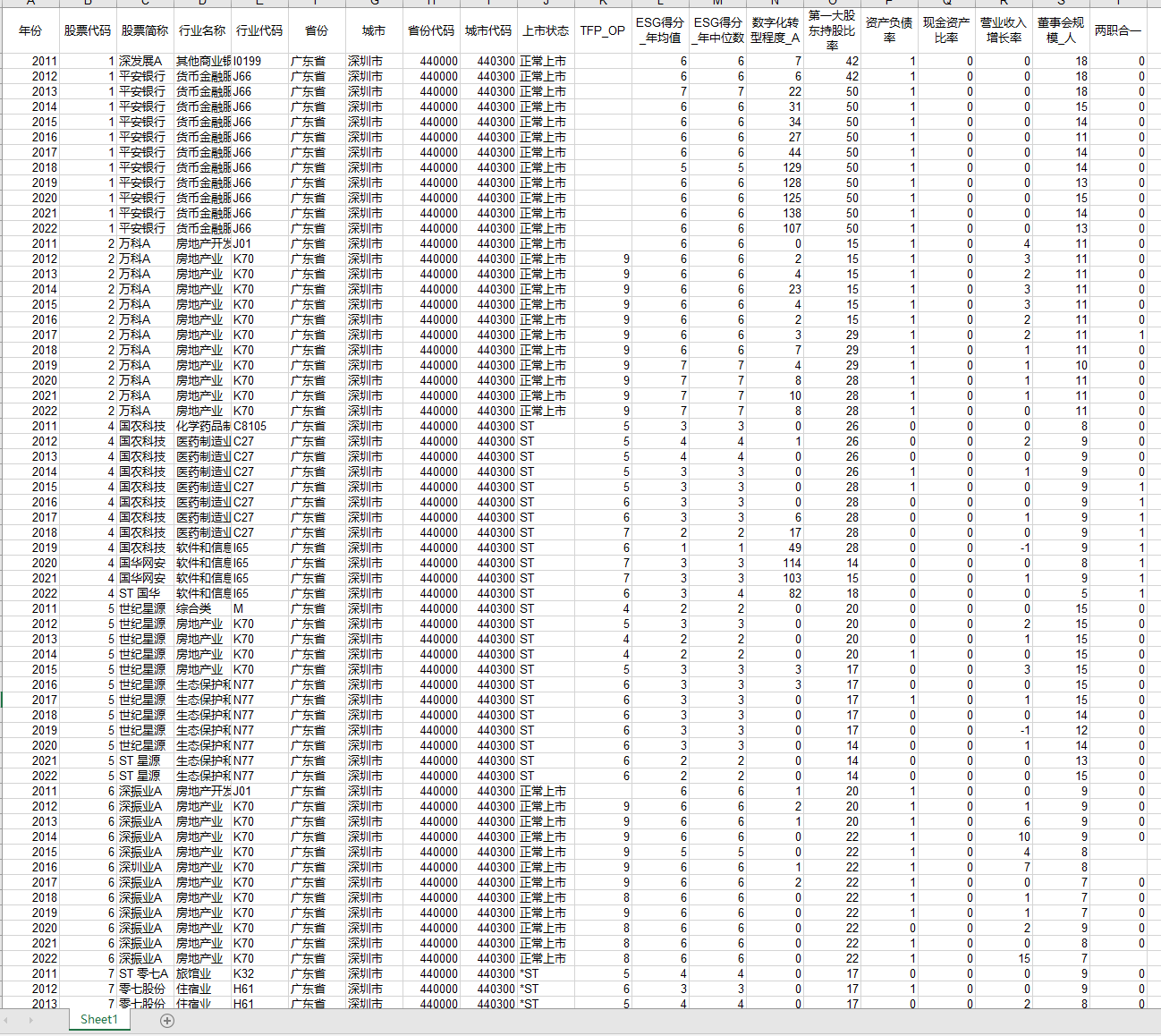Screen dimensions: 1161x1036
Task: Select the cell with value 82
Action: point(775,593)
